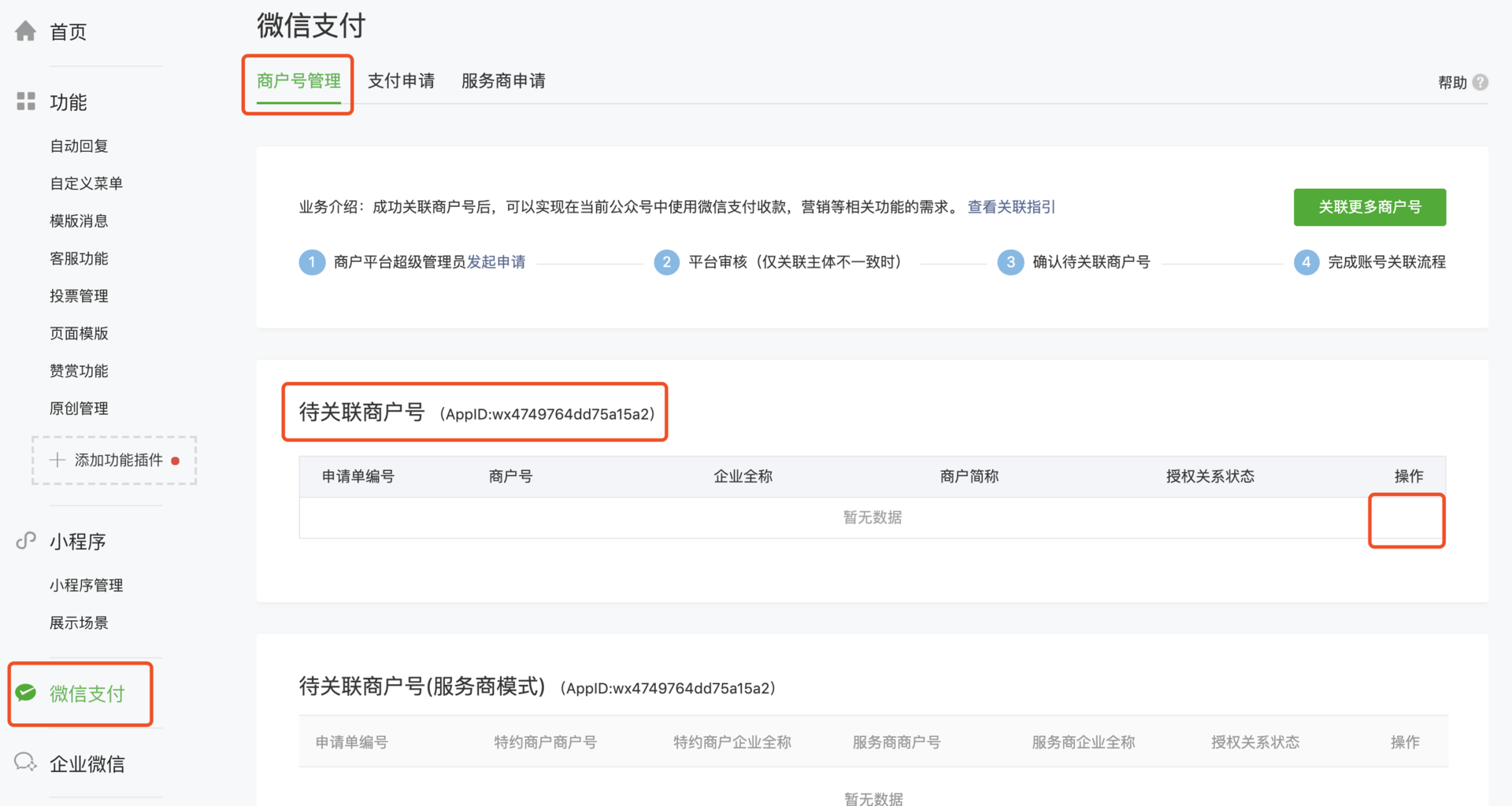1512x806 pixels.
Task: Click the 特约商户商户号 column header
Action: click(x=545, y=742)
